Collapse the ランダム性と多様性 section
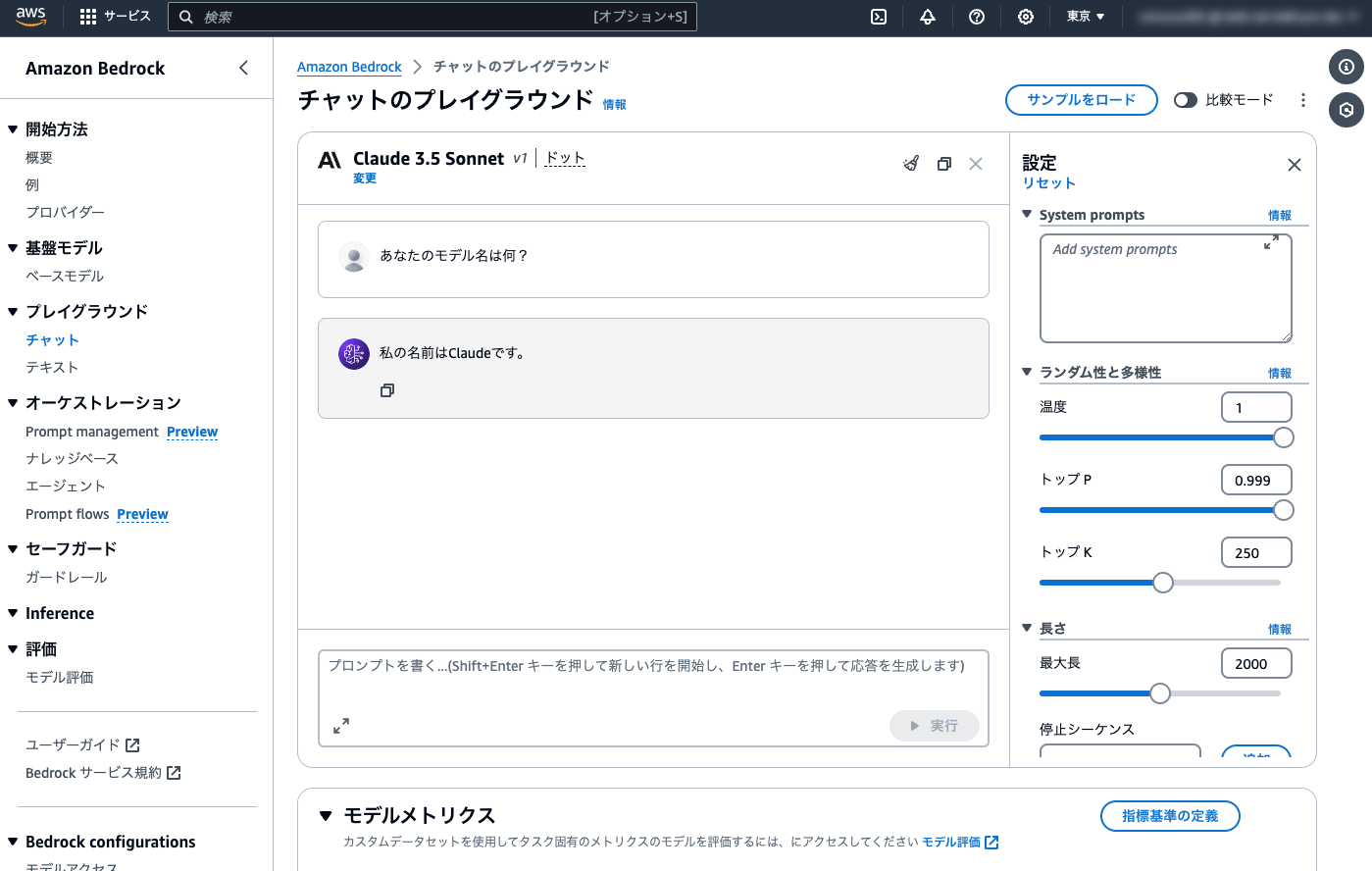Image resolution: width=1372 pixels, height=871 pixels. pos(1026,372)
